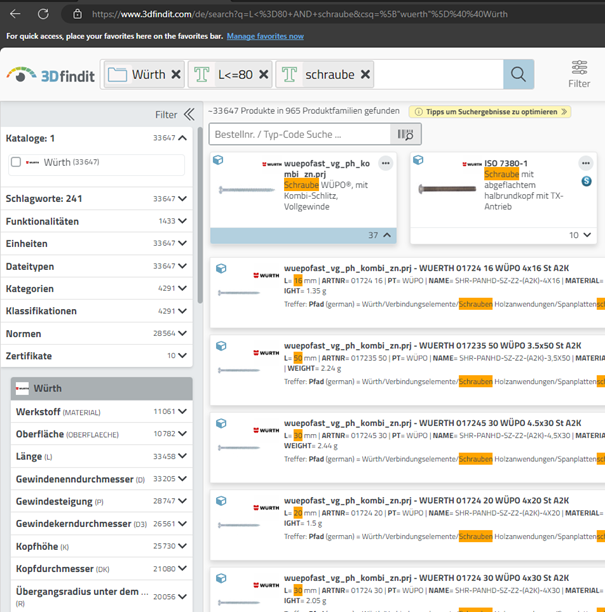Click the lock icon in the address bar
Image resolution: width=605 pixels, height=612 pixels.
click(x=77, y=14)
